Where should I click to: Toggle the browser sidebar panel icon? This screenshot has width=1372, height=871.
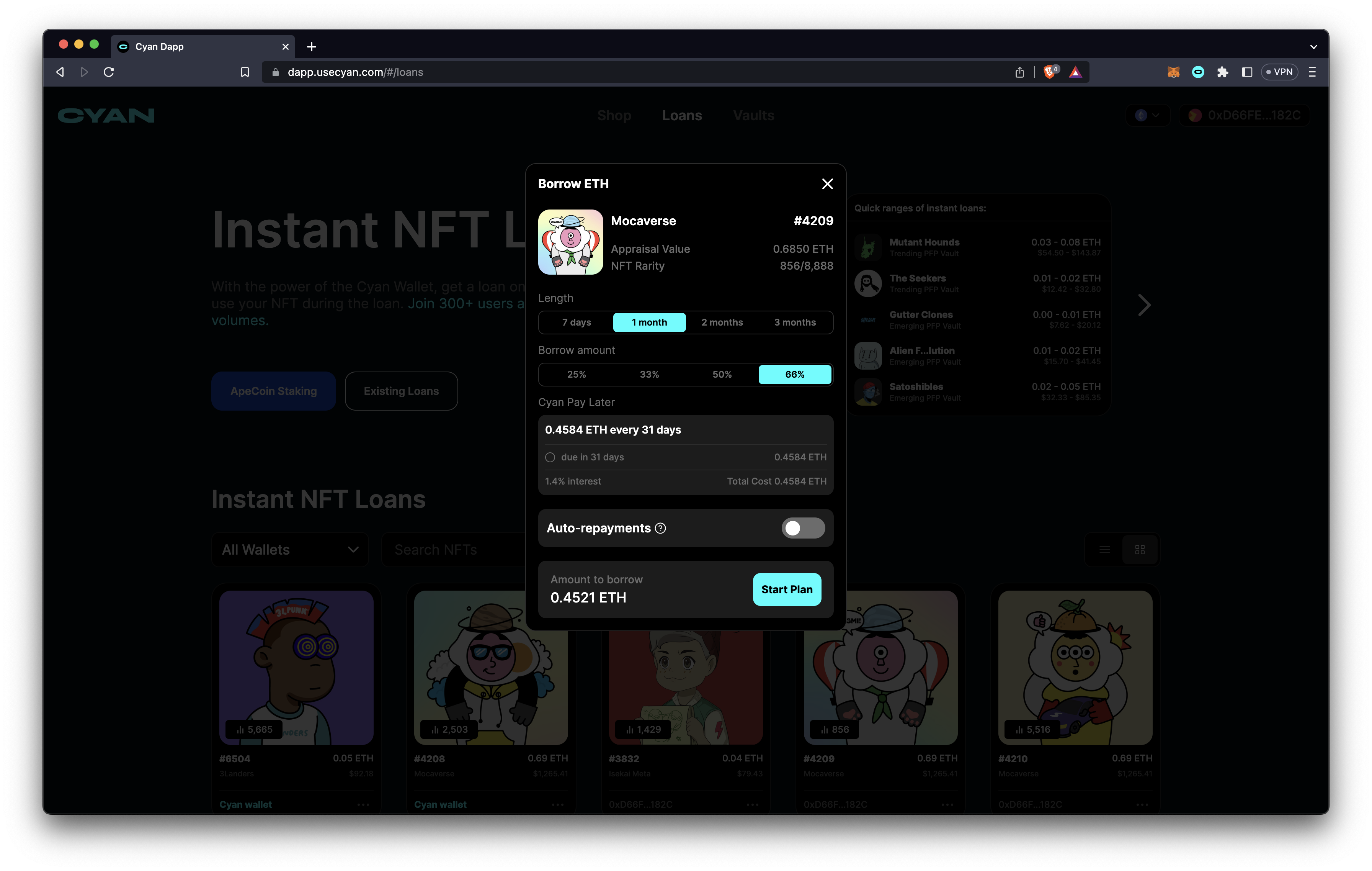[1247, 72]
